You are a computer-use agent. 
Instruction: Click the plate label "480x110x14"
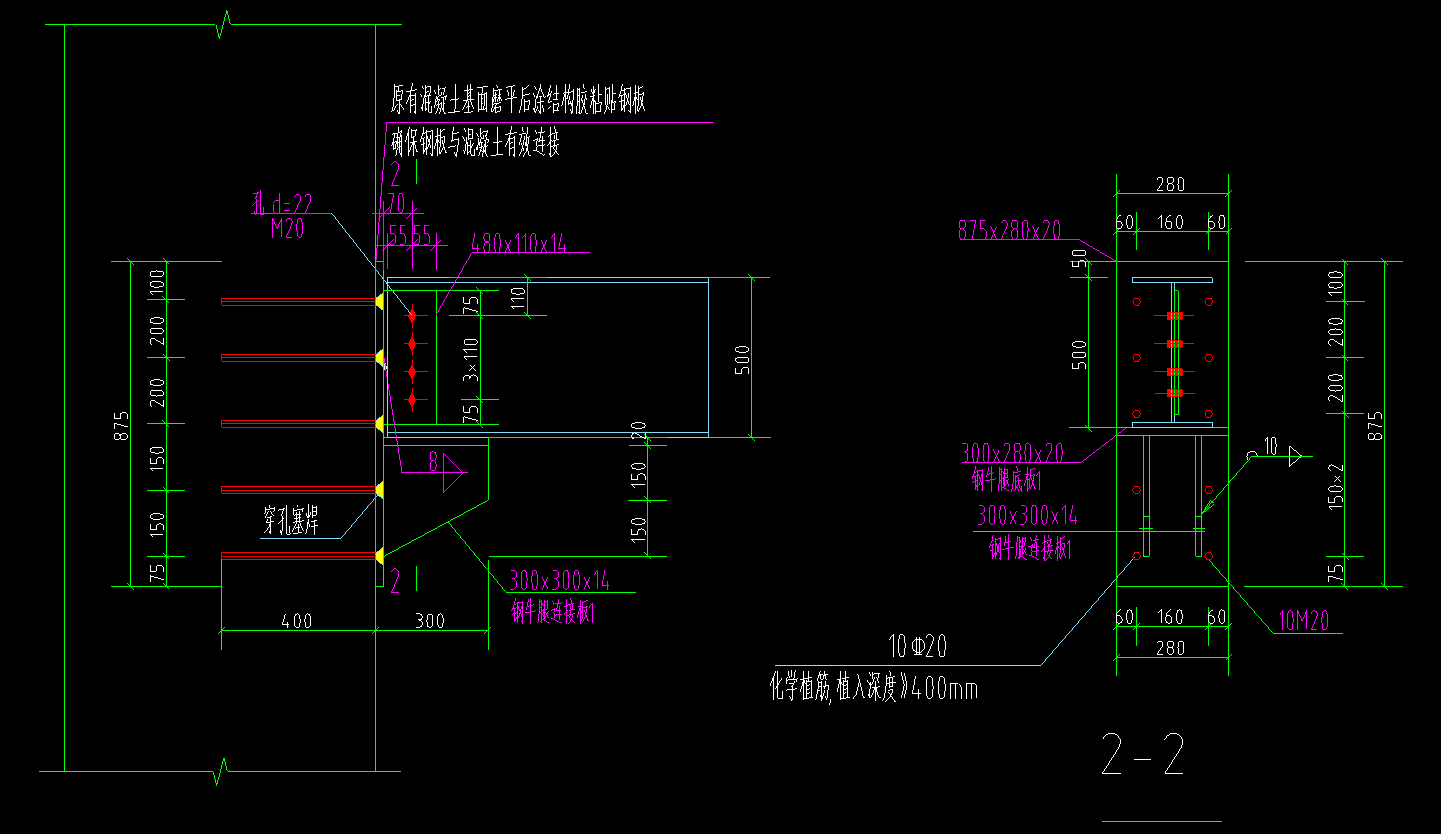pos(518,242)
